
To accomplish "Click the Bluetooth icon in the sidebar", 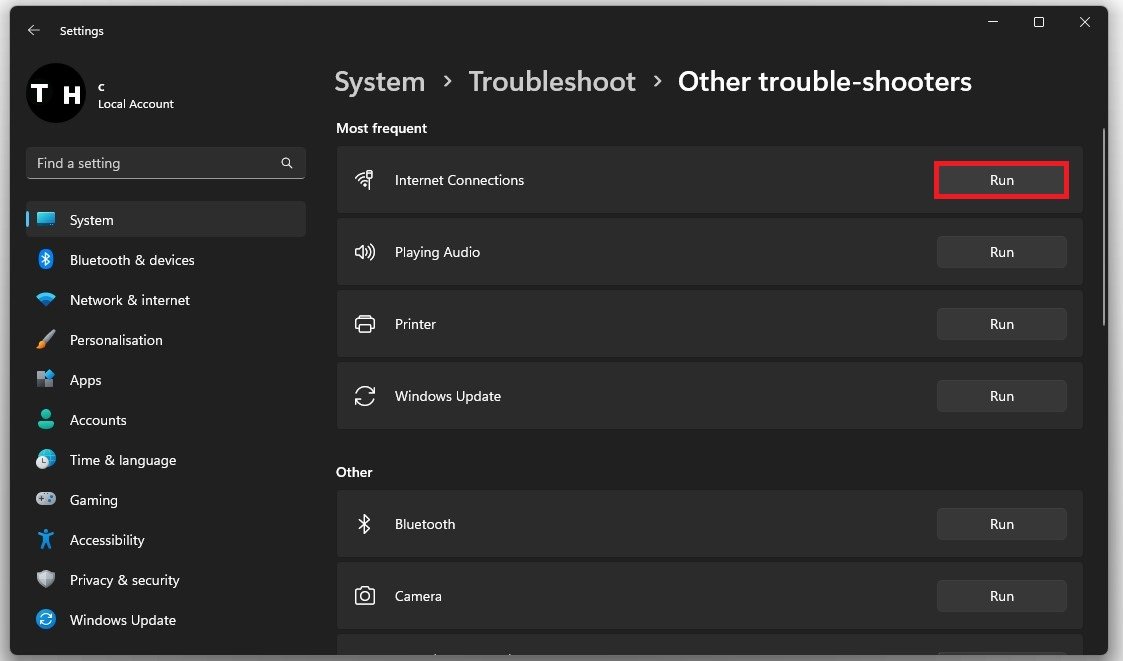I will click(46, 260).
